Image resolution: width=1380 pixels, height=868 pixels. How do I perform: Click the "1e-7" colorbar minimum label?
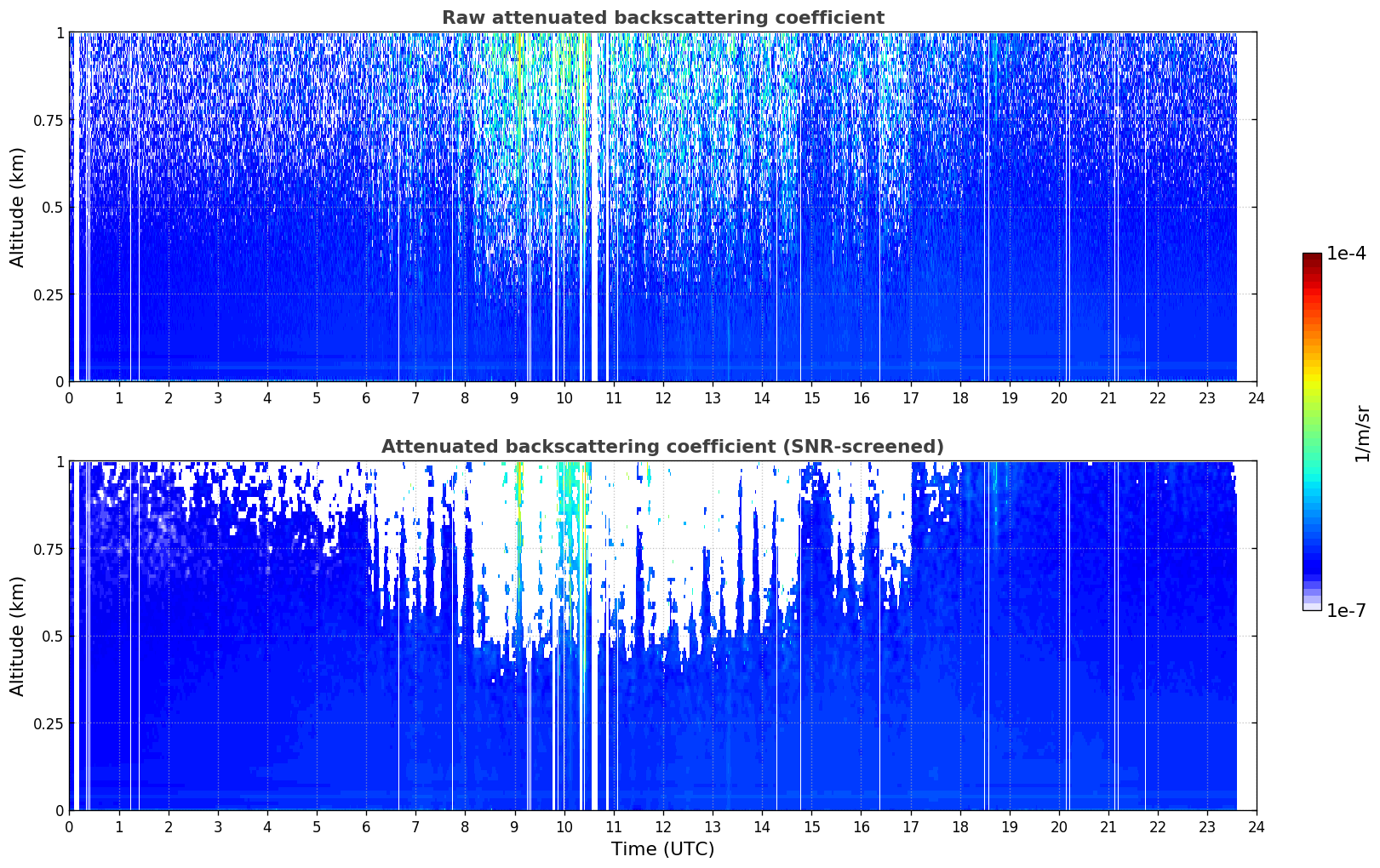click(1346, 610)
